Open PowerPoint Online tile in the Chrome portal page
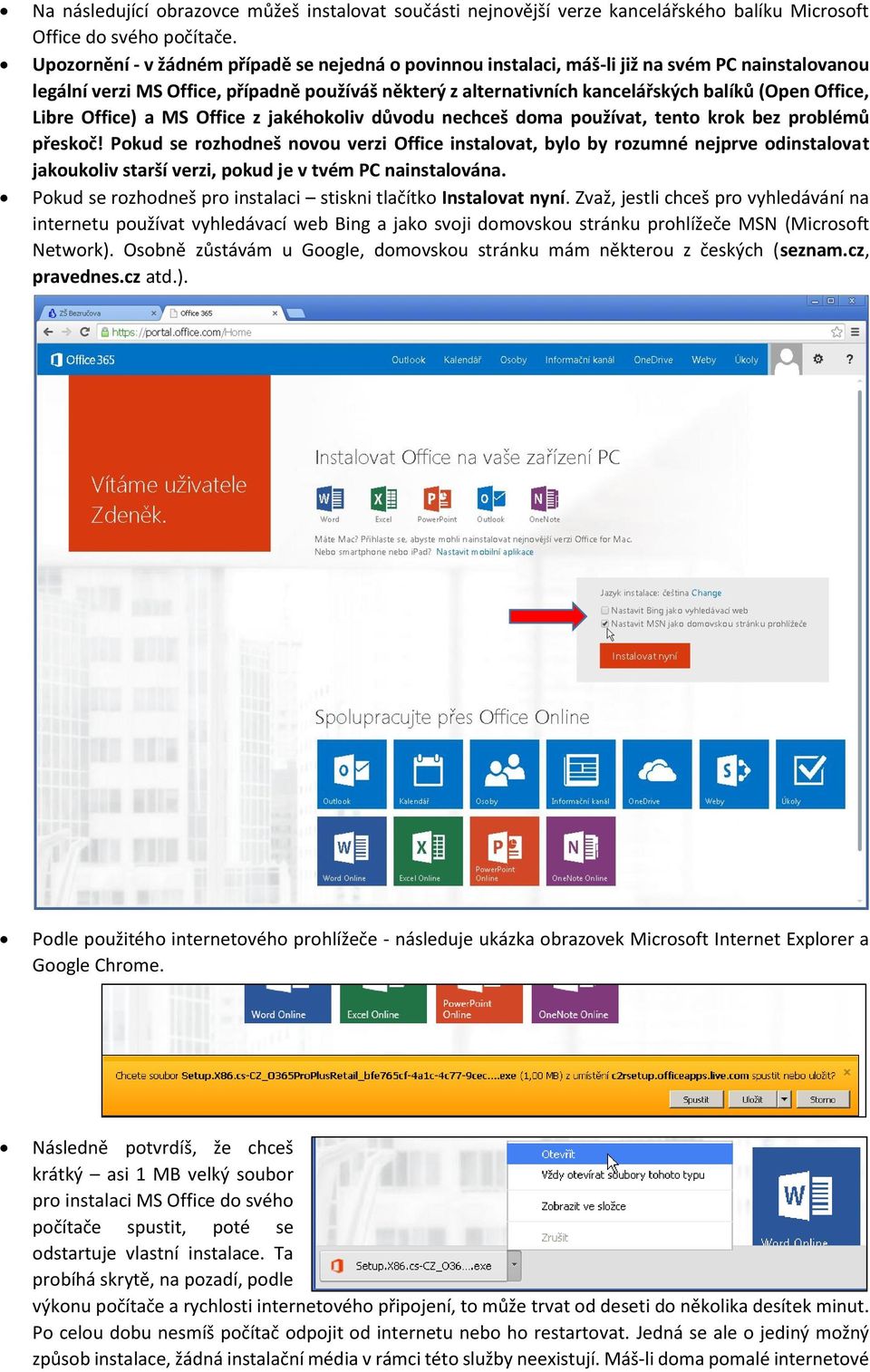 pos(505,851)
